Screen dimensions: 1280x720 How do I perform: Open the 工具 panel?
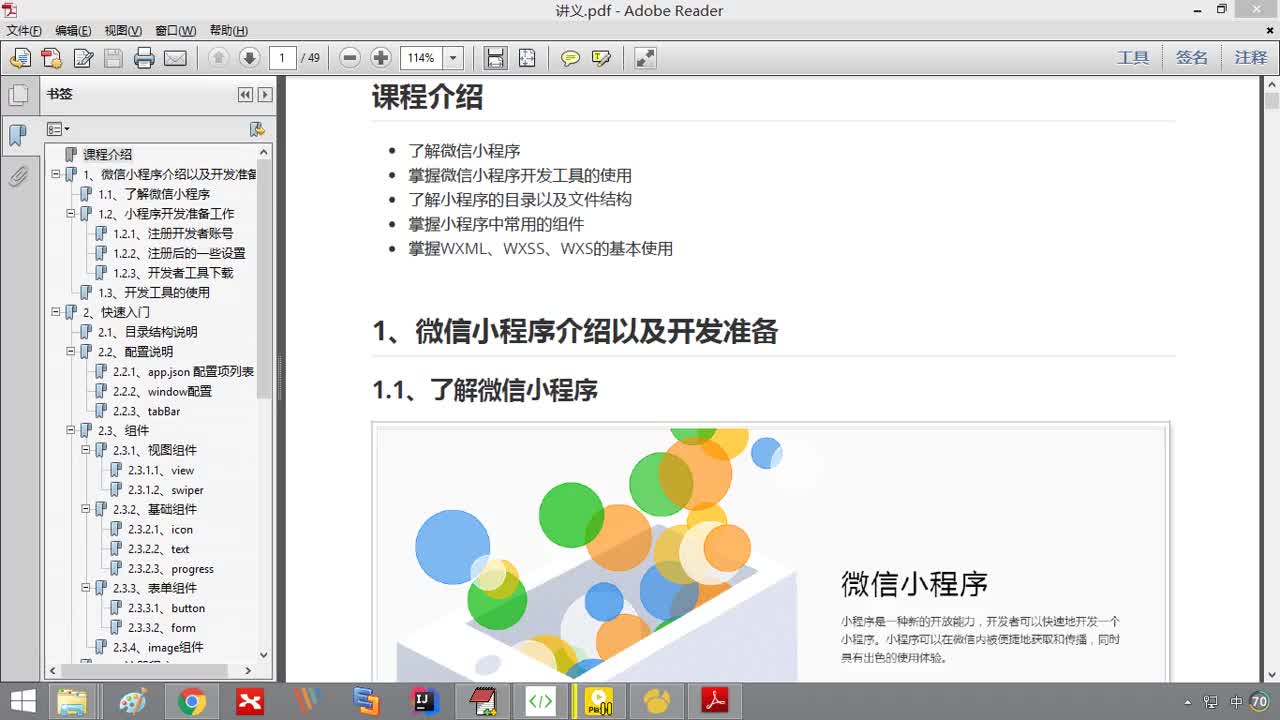point(1133,58)
